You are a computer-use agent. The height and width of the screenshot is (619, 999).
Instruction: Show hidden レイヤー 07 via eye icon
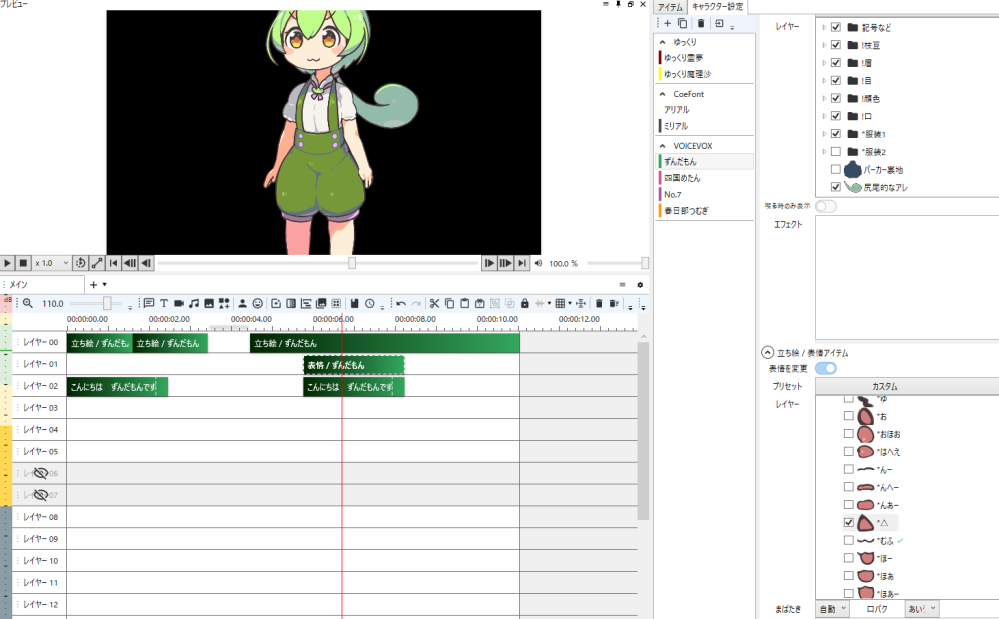click(40, 495)
